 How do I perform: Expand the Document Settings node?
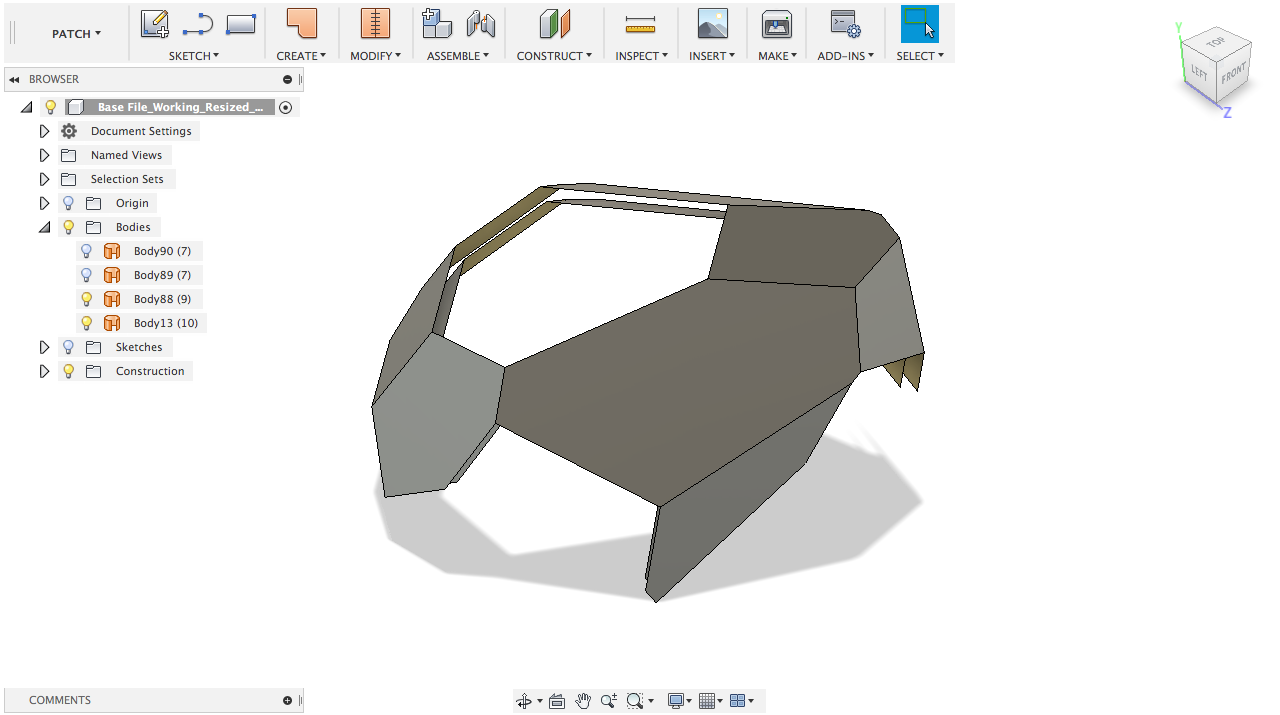pyautogui.click(x=44, y=131)
